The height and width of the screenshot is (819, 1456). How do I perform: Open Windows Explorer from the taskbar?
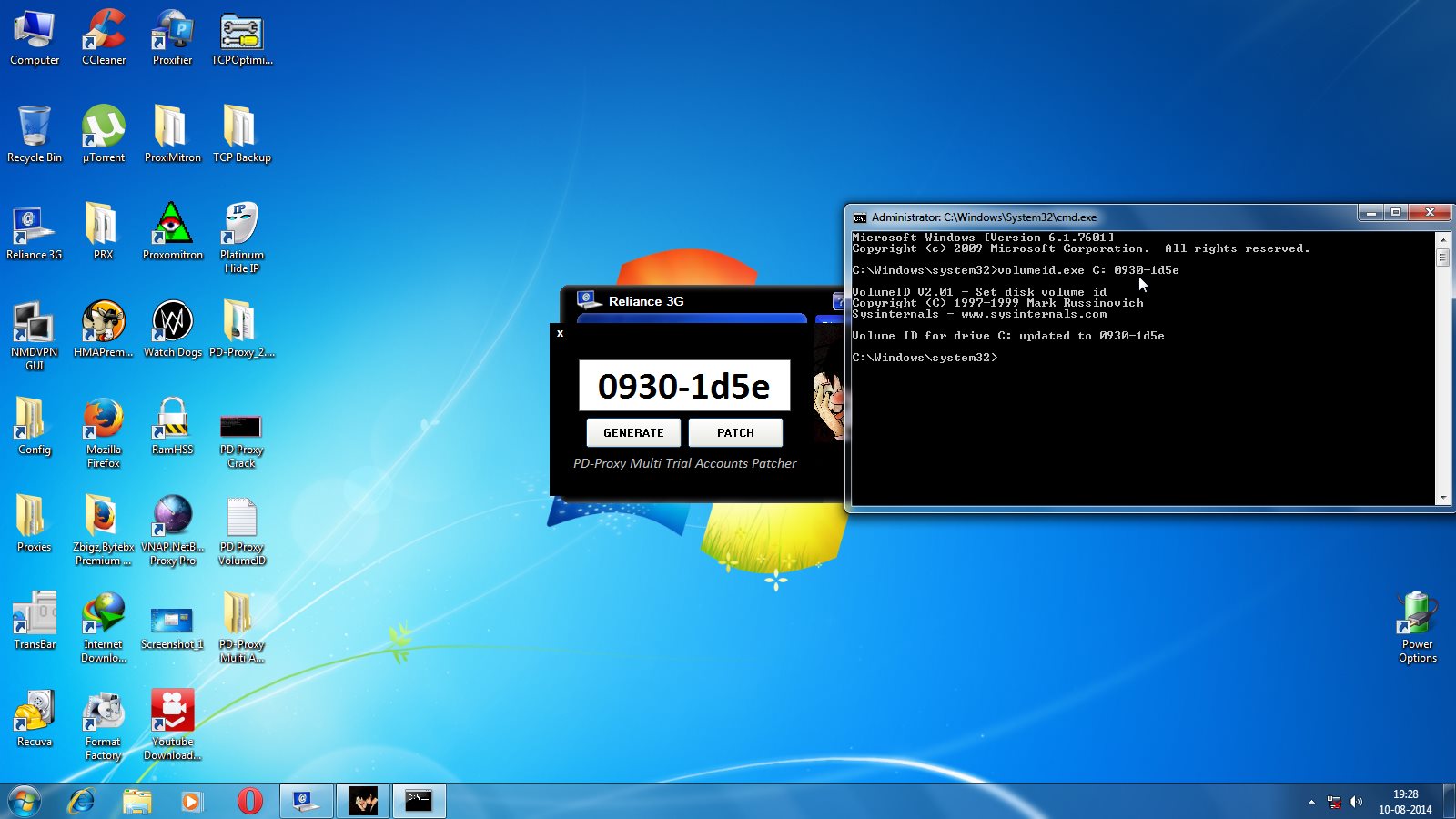point(137,801)
